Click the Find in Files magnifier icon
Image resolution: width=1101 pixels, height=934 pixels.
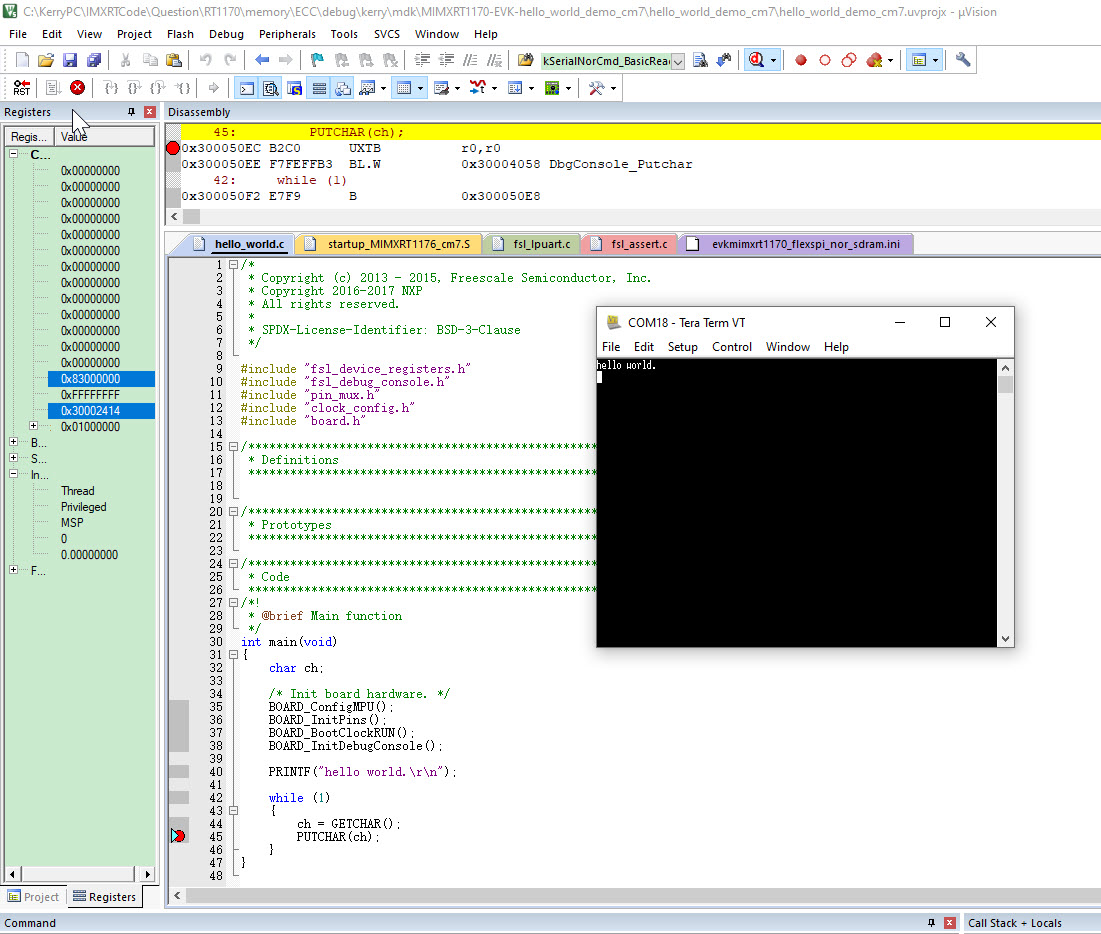point(757,59)
